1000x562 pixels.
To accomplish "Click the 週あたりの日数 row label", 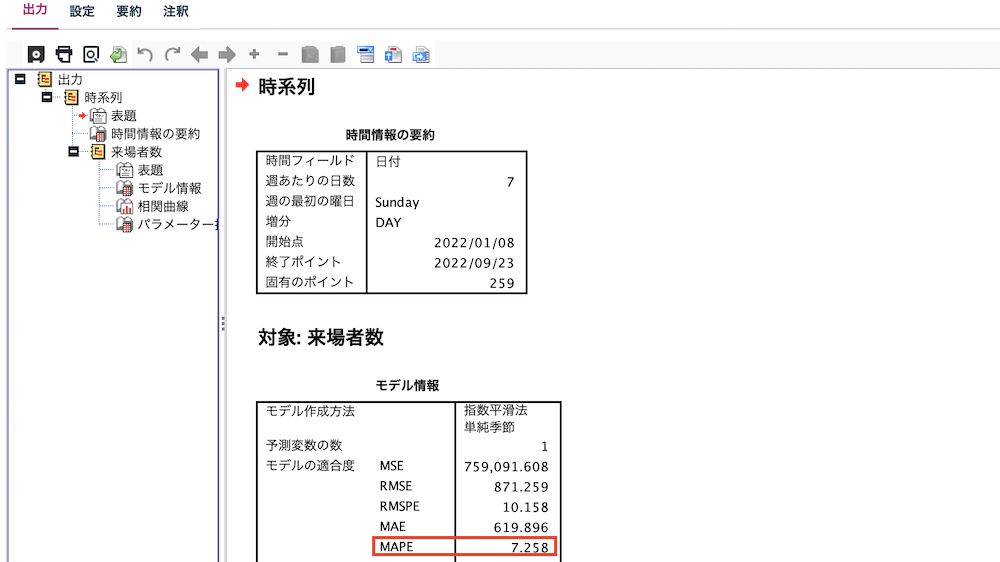I will point(310,181).
